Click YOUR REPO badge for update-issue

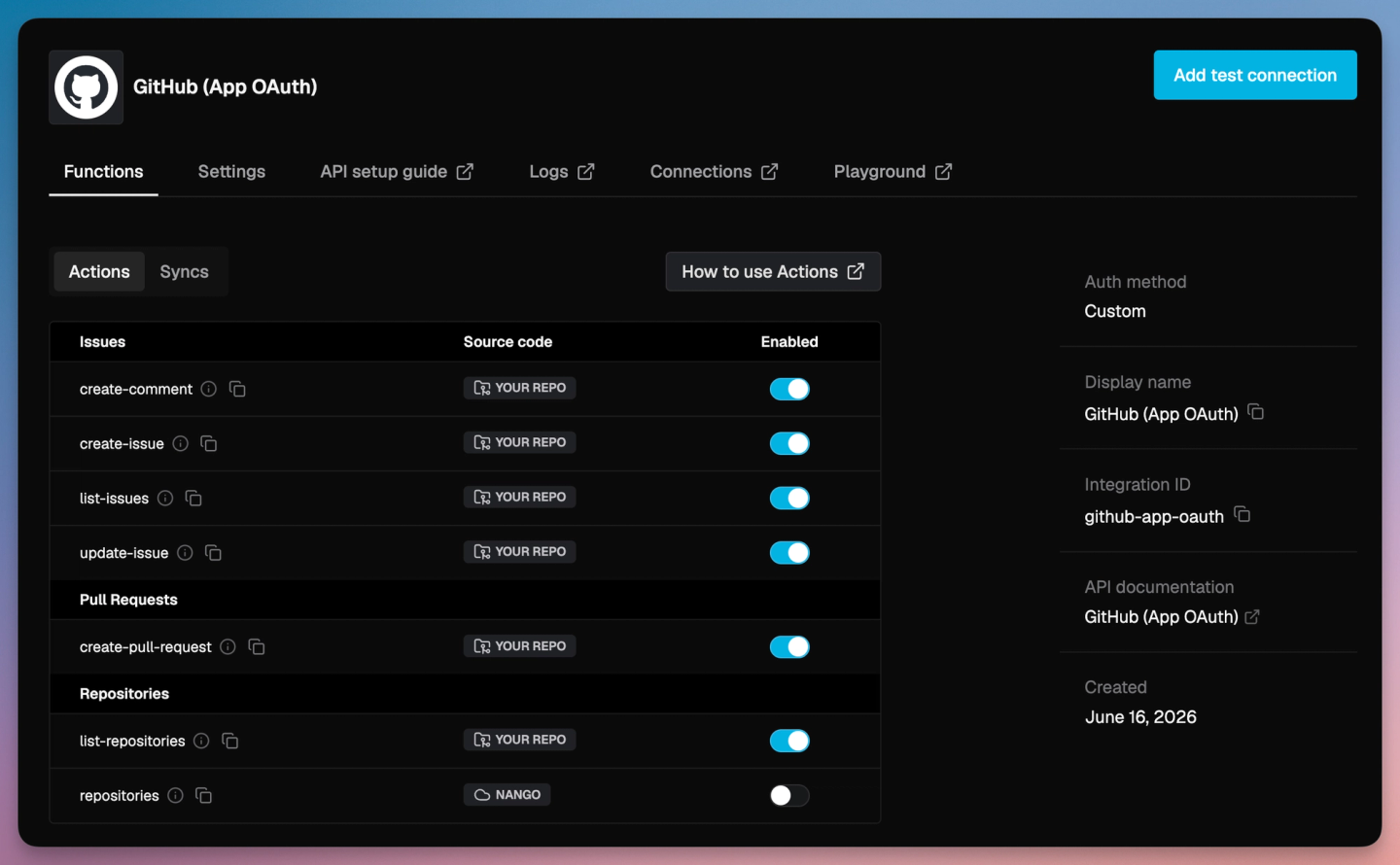pyautogui.click(x=520, y=551)
